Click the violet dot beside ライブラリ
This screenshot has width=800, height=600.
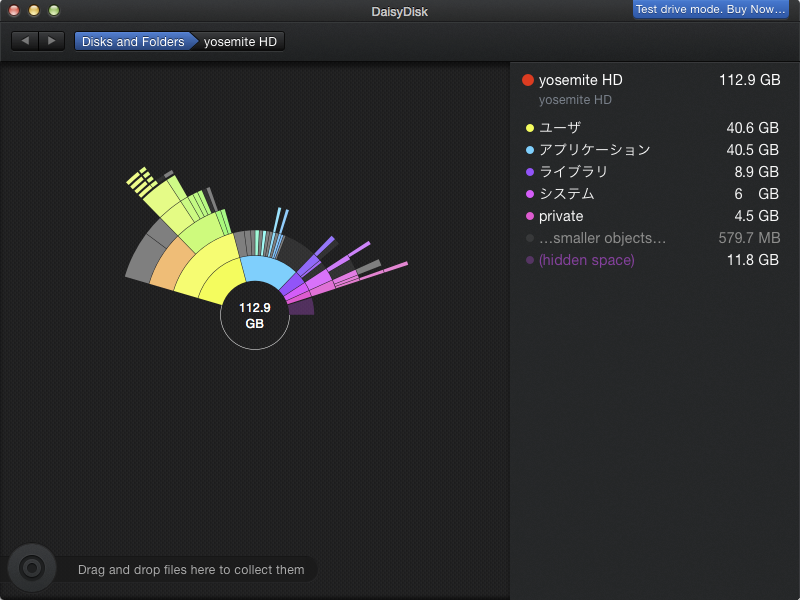pyautogui.click(x=530, y=172)
